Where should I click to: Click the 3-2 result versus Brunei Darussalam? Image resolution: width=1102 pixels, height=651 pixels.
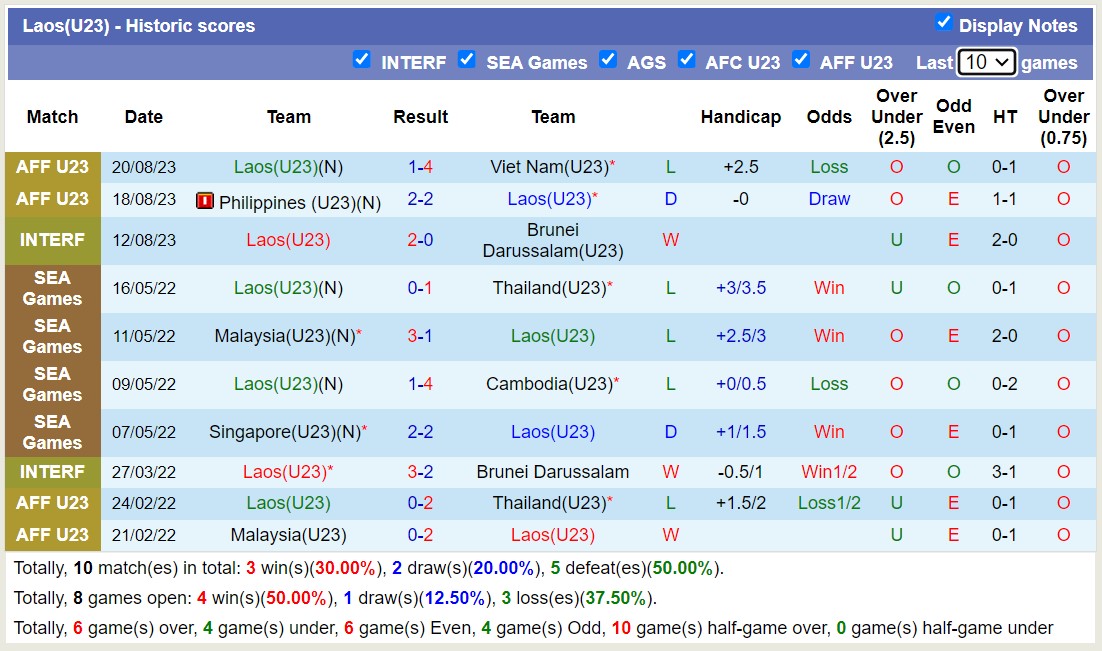pos(420,471)
